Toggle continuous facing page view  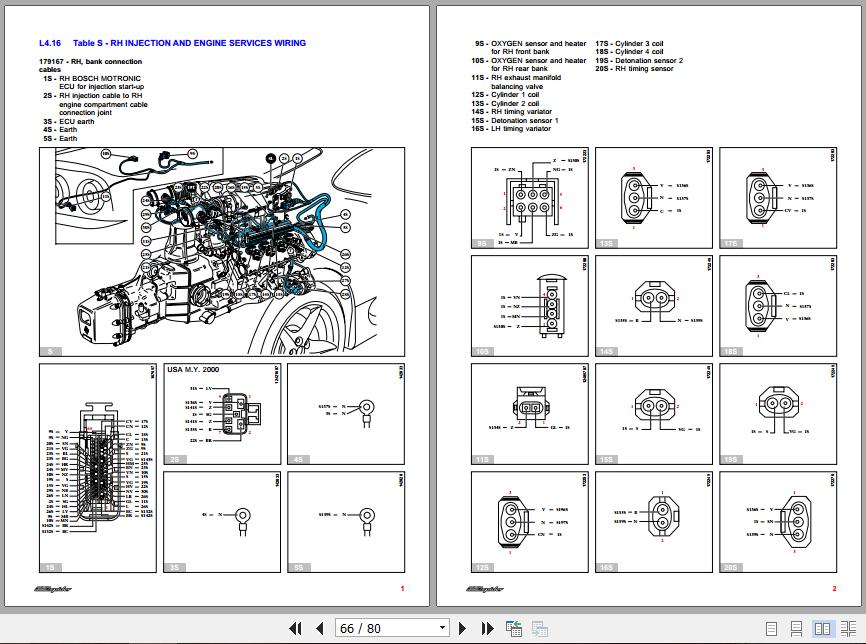tap(848, 627)
